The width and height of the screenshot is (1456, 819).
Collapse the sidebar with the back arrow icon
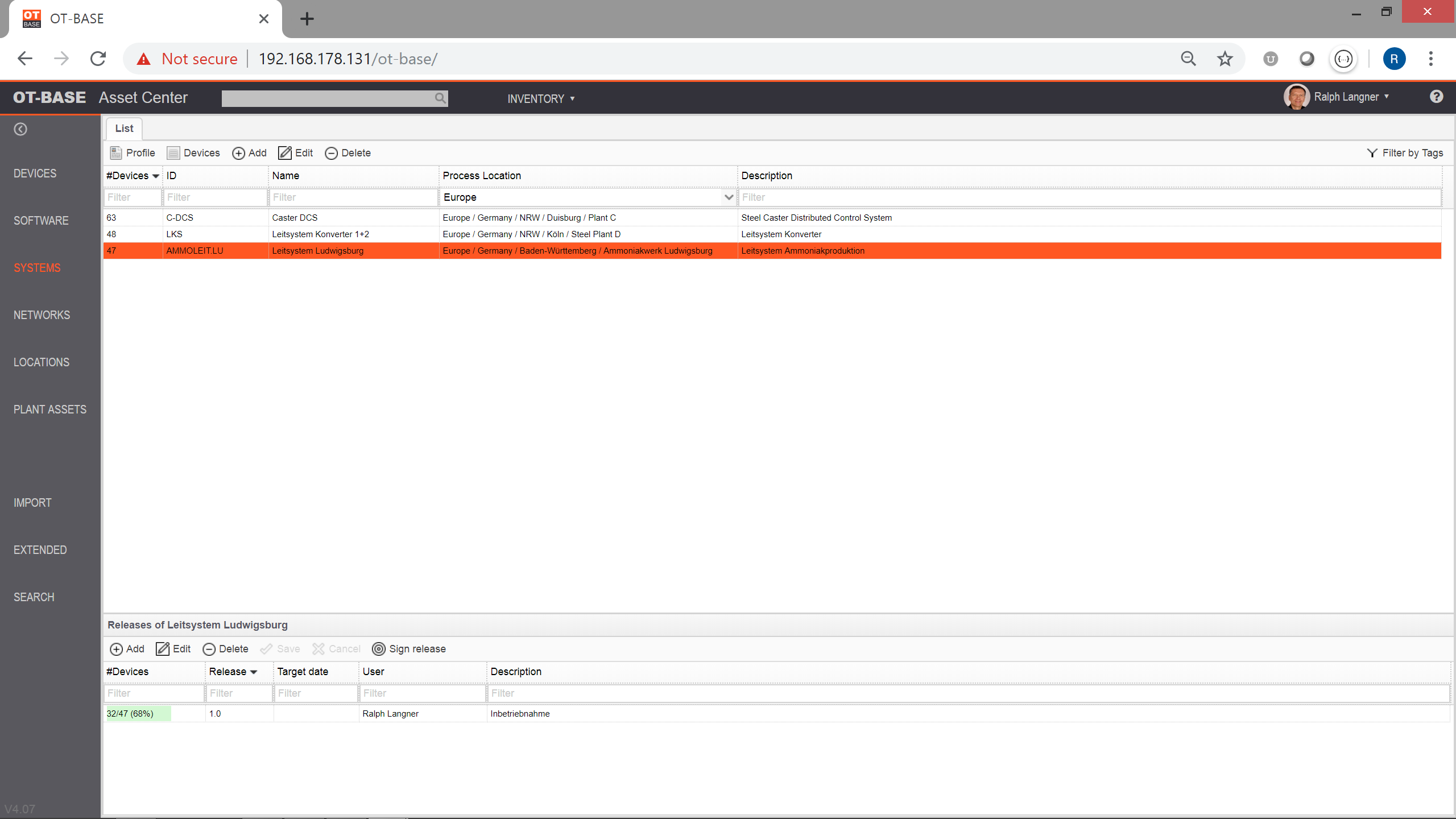(20, 129)
